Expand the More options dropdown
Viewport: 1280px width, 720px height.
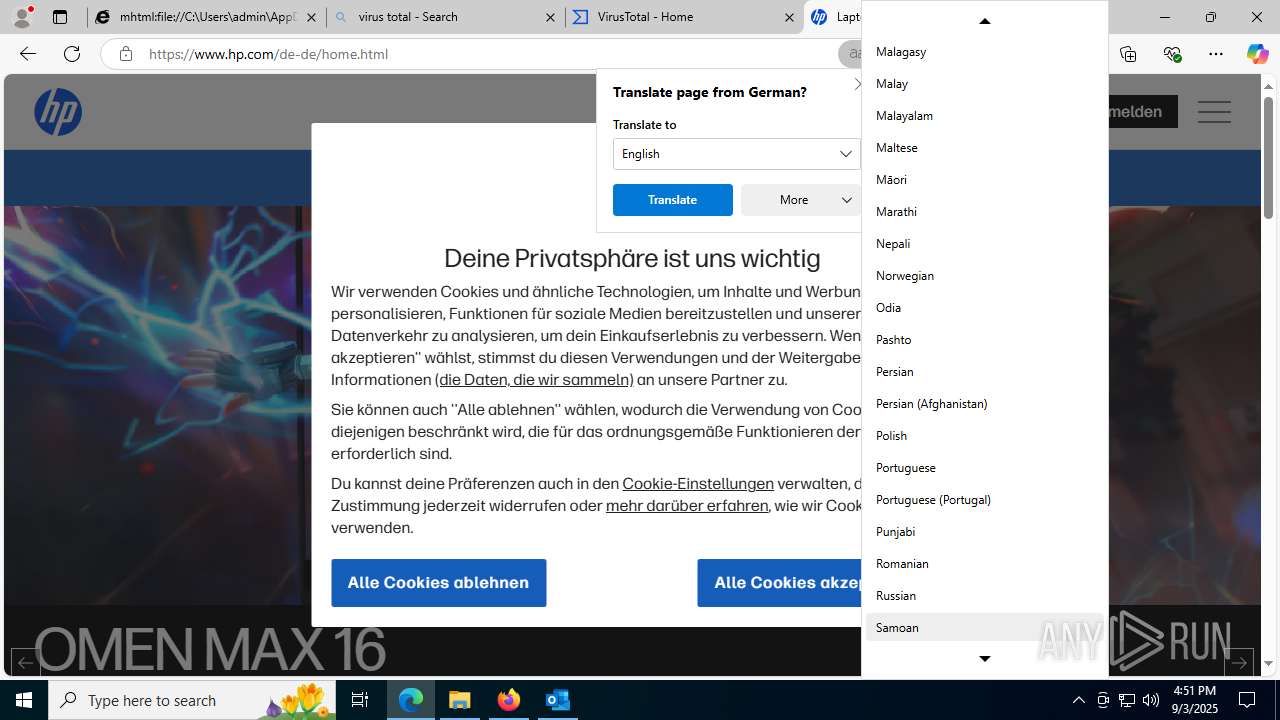point(801,200)
